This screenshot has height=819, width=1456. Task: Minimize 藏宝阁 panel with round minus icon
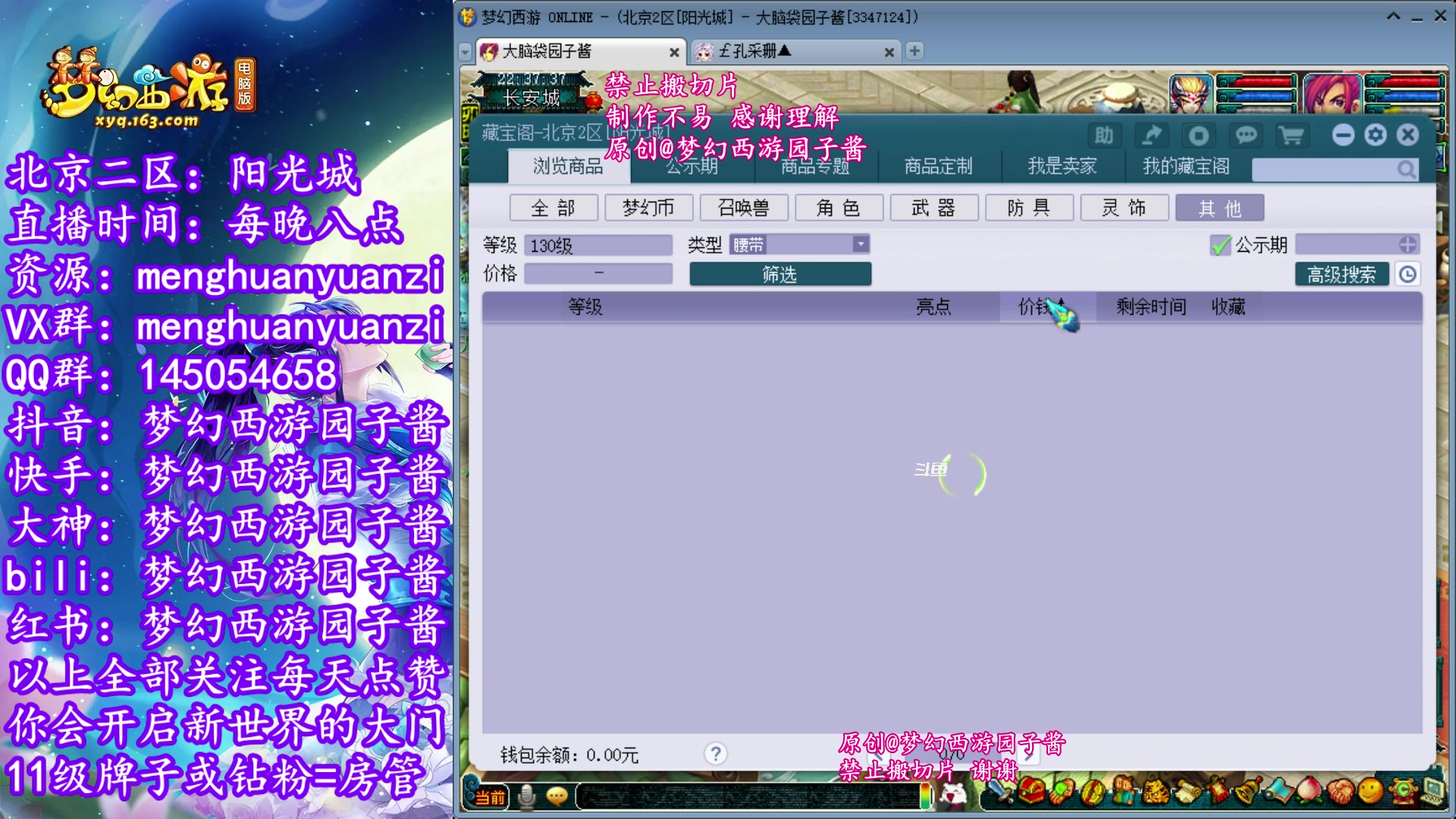[1343, 135]
